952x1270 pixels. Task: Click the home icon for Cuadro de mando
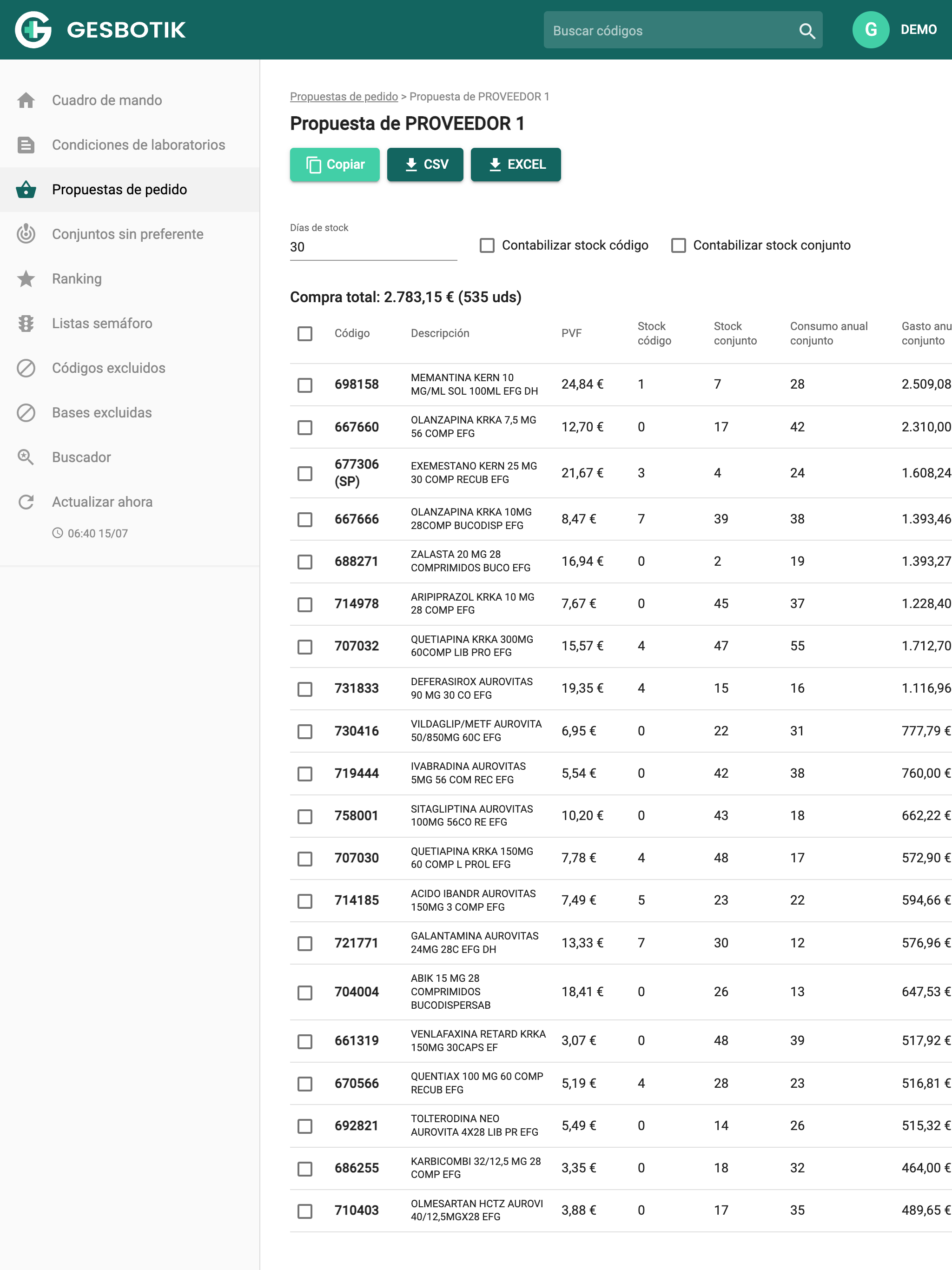tap(26, 100)
